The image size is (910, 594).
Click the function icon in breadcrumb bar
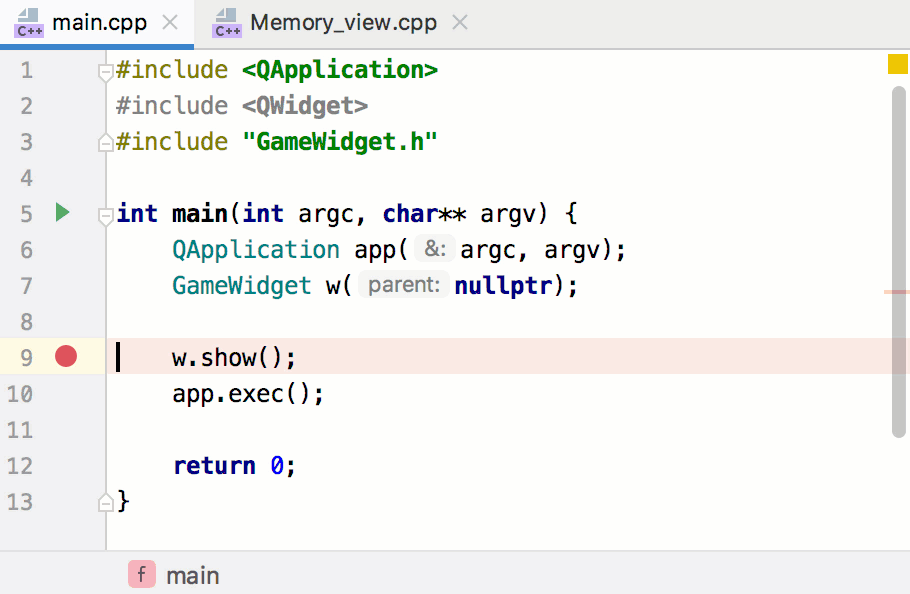pos(142,575)
